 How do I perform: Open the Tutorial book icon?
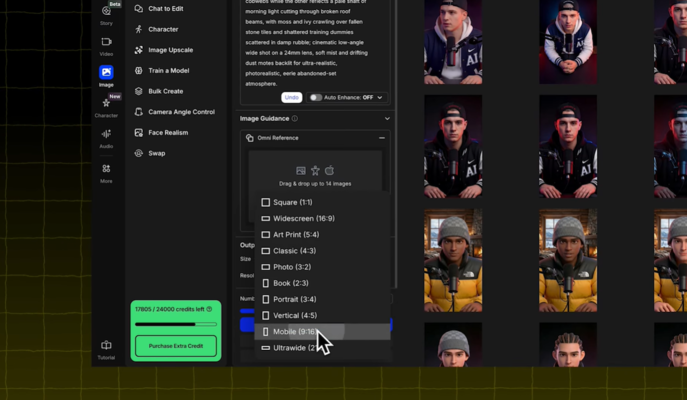click(x=106, y=345)
